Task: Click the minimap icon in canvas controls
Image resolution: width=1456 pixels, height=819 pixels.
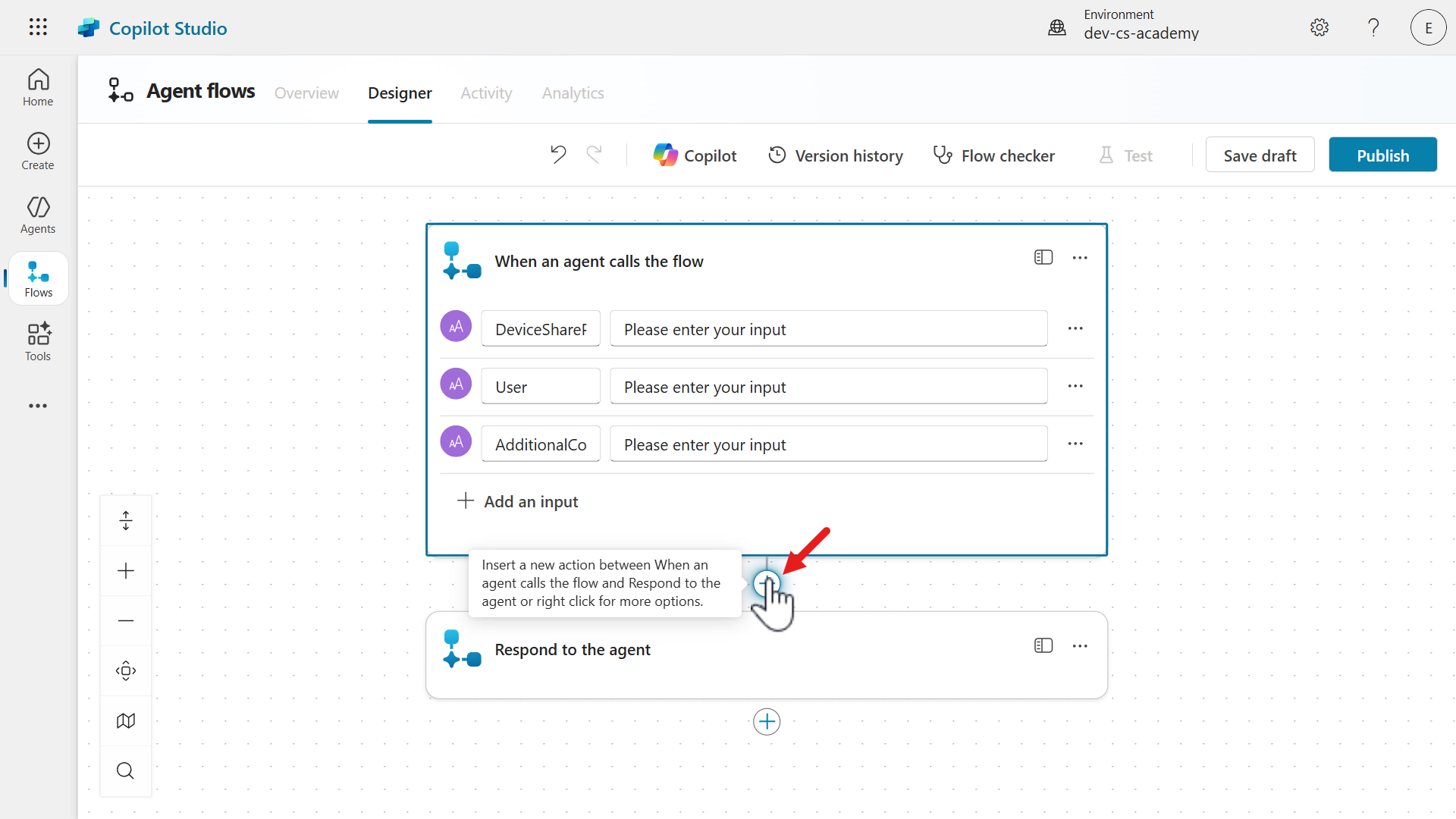Action: [x=126, y=720]
